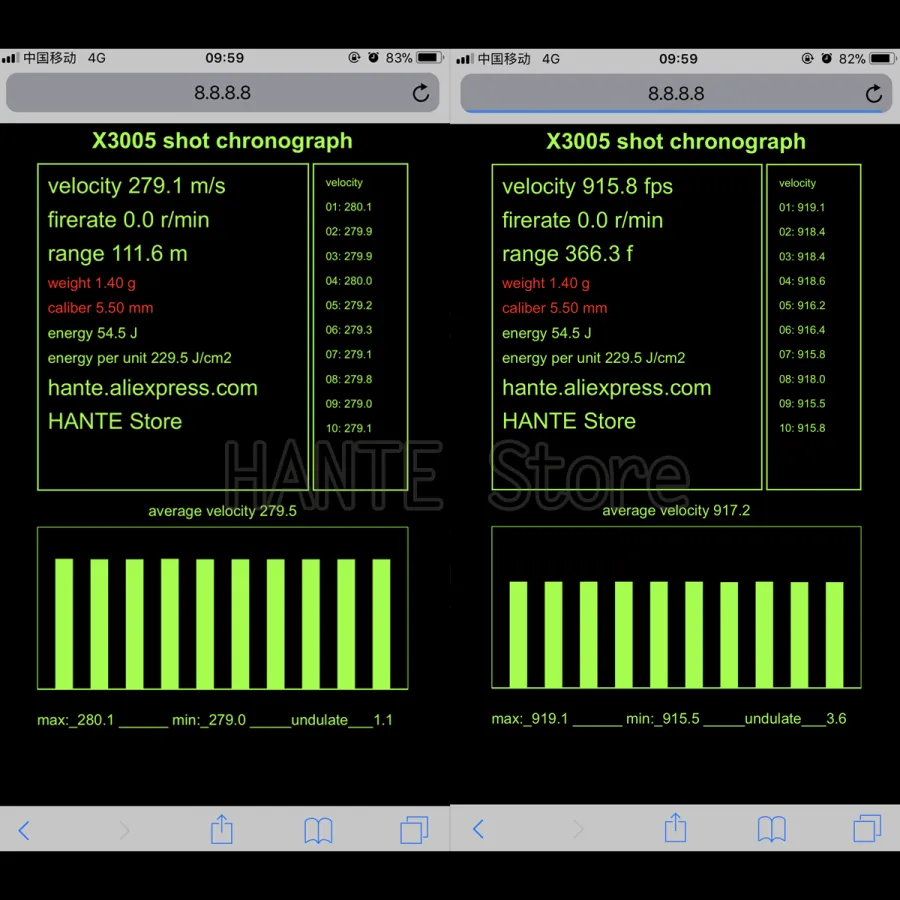Edit the red weight 1.40 g in left panel
Screen dimensions: 900x900
coord(92,283)
